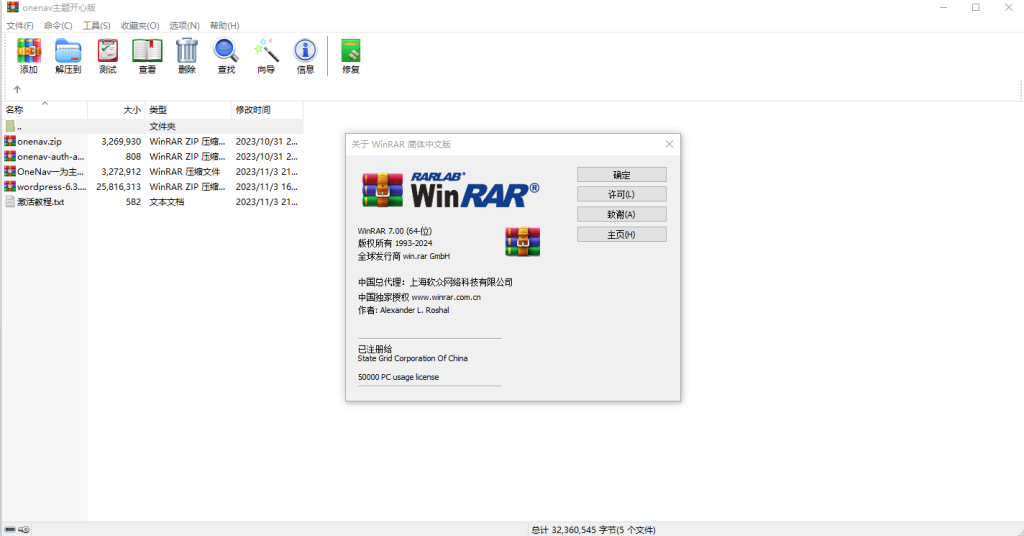Click the onenav.zip file icon

10,141
